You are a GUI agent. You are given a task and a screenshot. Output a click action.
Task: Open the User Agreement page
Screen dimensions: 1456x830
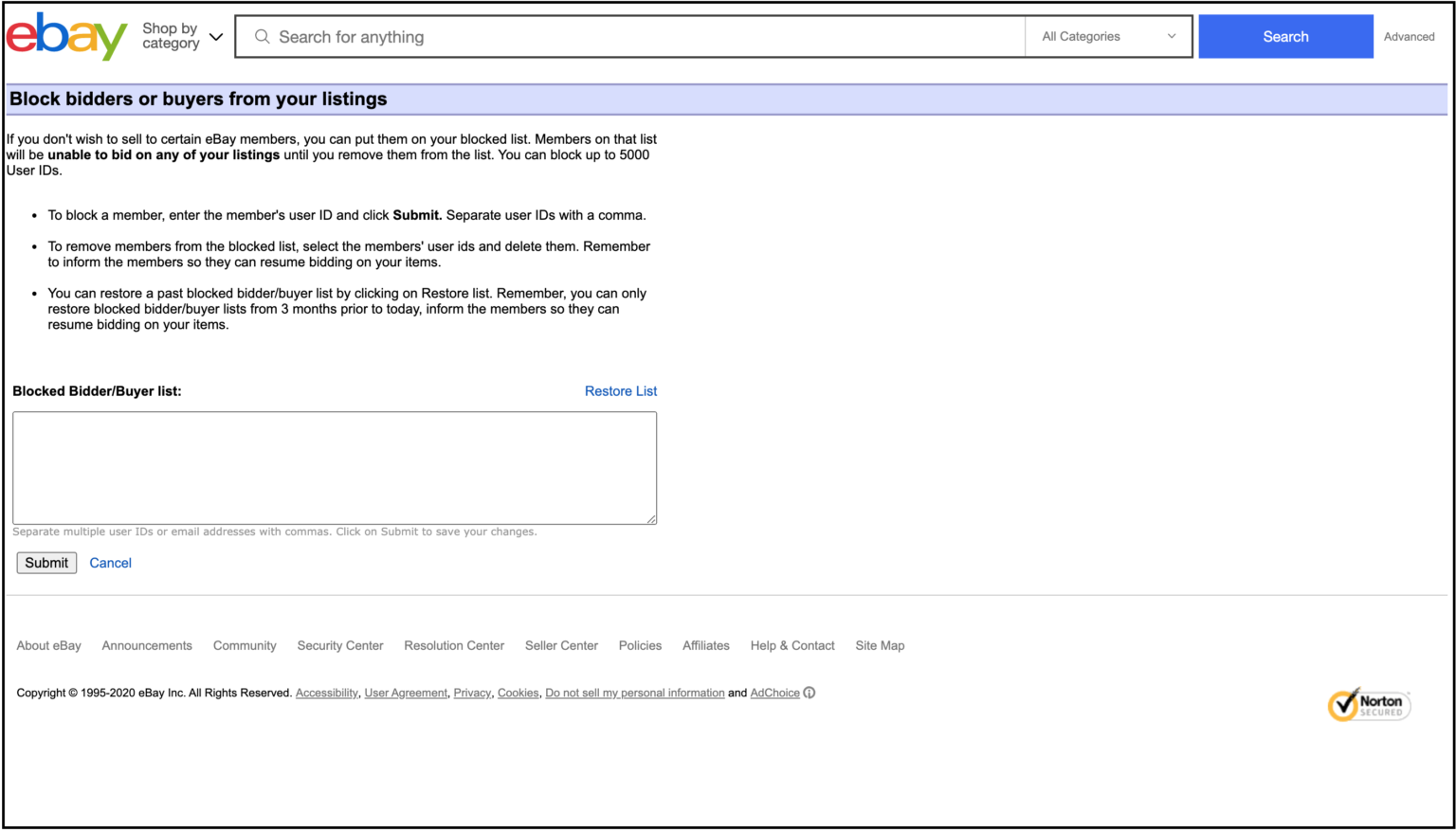coord(406,693)
